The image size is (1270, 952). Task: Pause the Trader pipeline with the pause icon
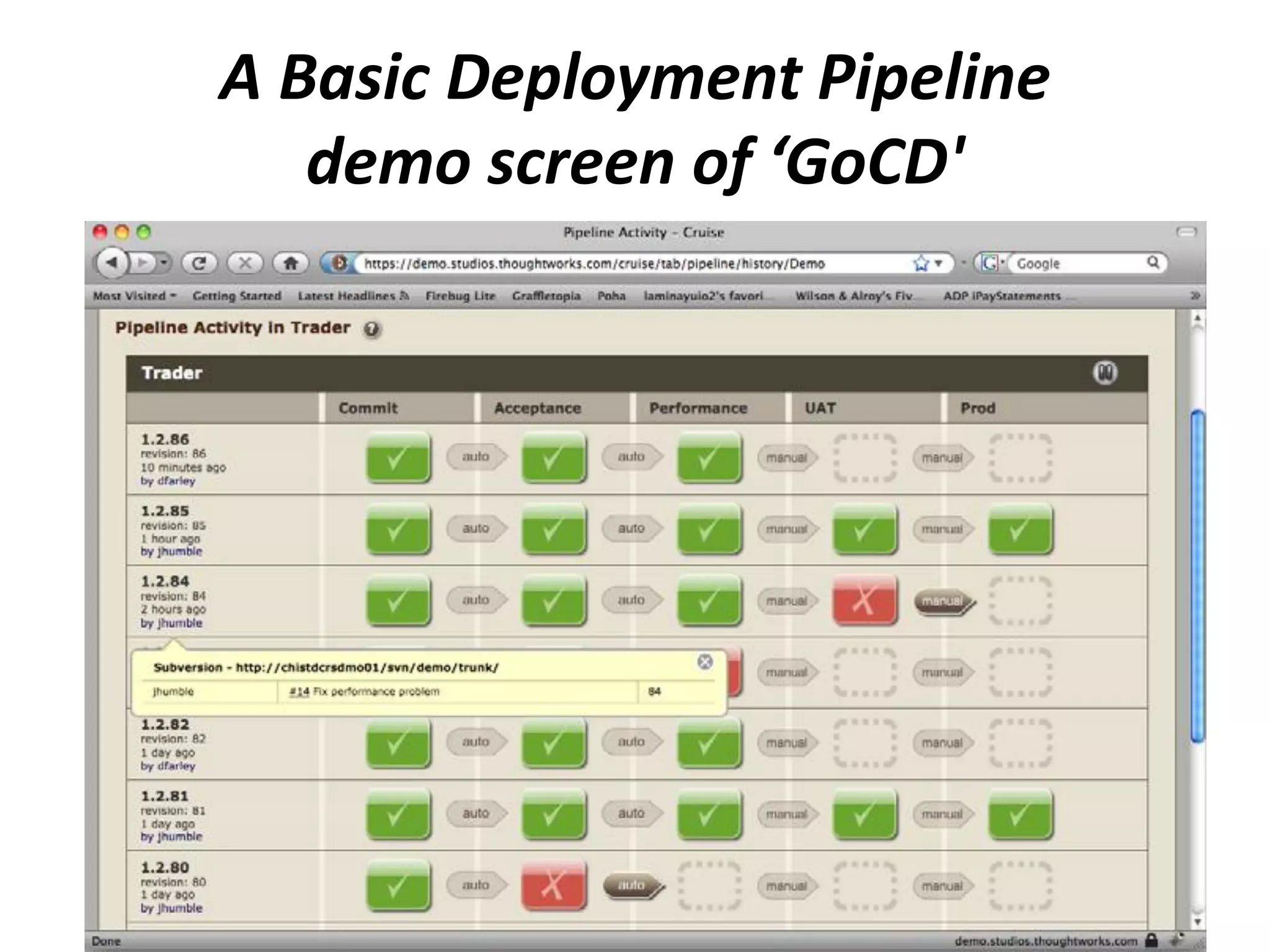click(1104, 372)
